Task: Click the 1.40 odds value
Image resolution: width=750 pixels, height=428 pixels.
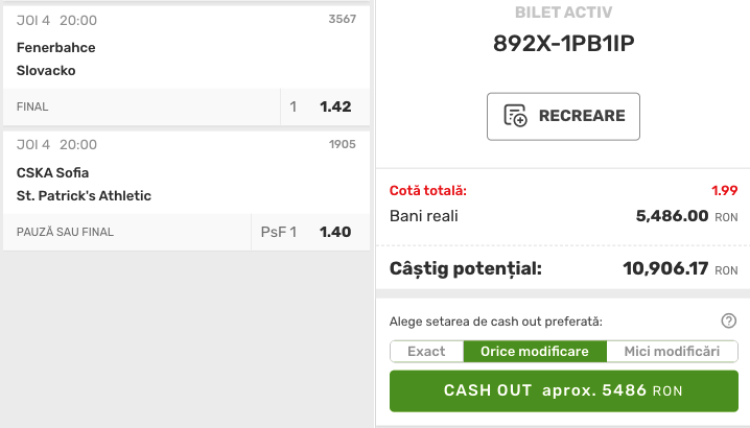Action: (x=335, y=232)
